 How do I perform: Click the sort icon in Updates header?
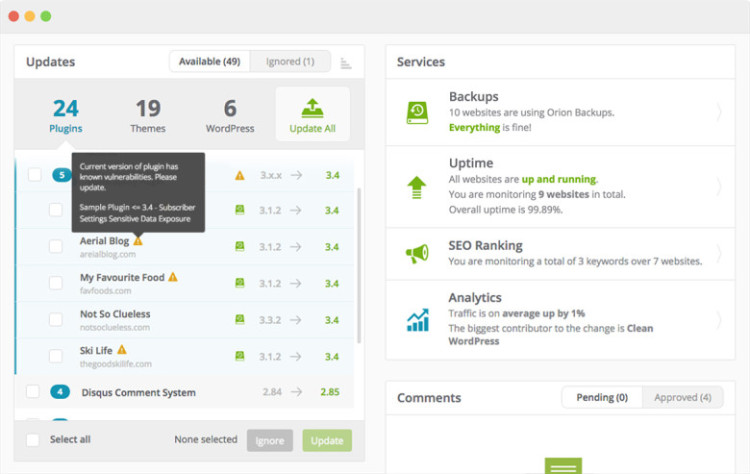coord(346,63)
